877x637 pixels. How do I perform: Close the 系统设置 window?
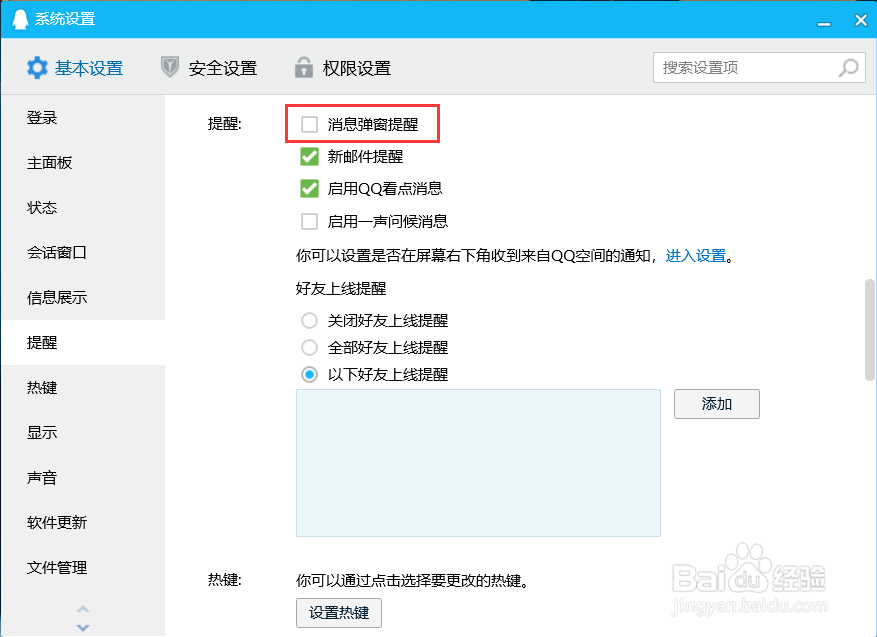coord(861,20)
